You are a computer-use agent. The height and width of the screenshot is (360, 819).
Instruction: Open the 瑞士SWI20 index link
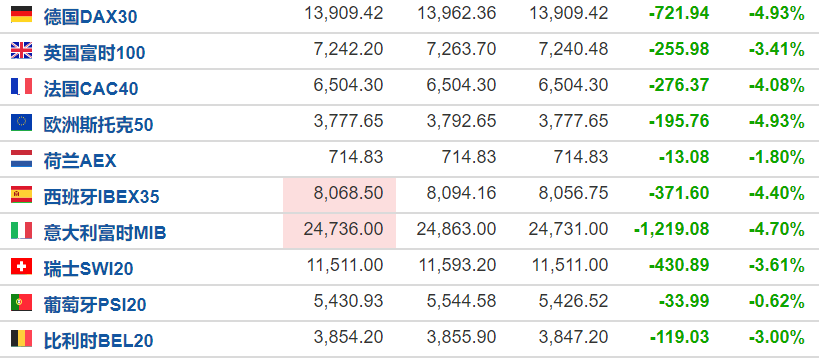click(x=88, y=269)
